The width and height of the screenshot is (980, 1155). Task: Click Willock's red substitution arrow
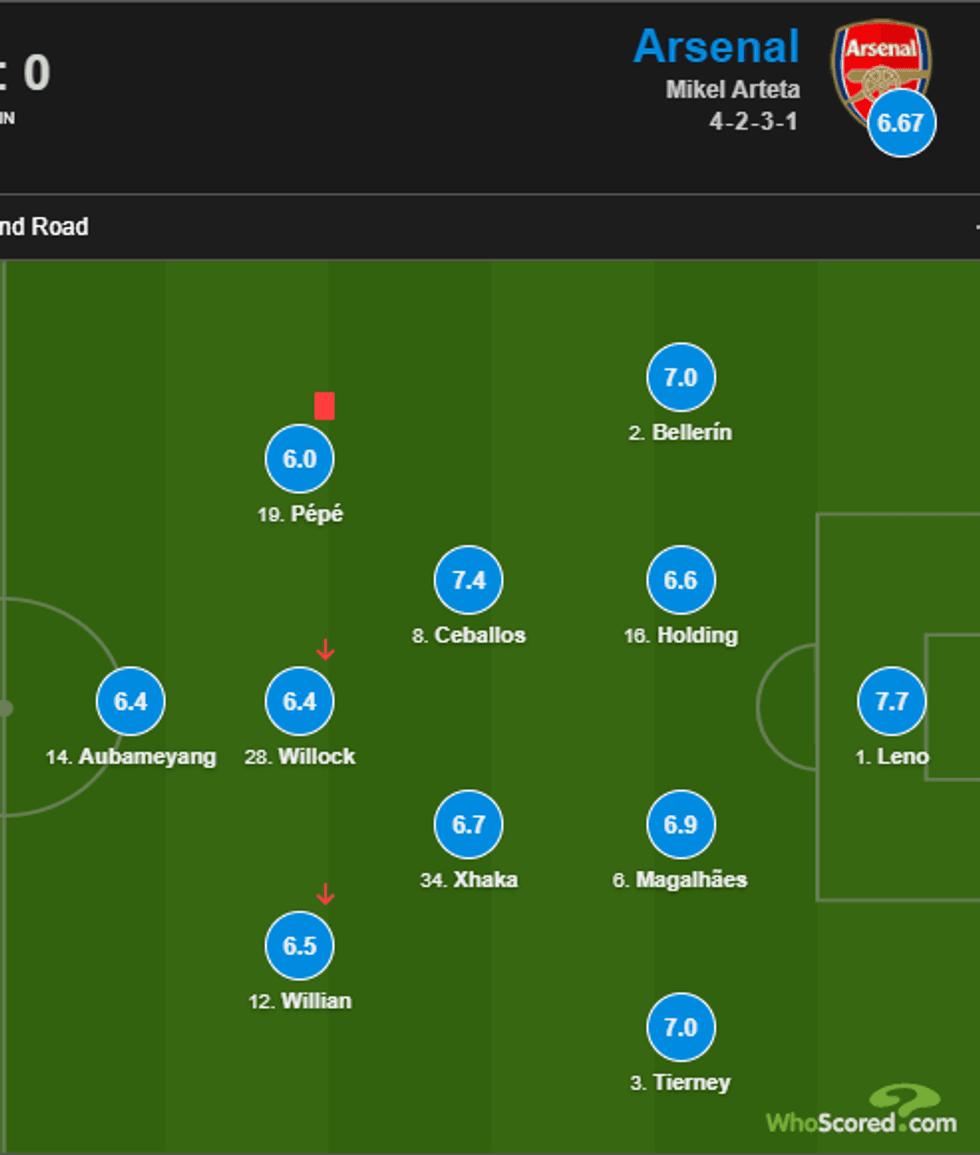[324, 651]
